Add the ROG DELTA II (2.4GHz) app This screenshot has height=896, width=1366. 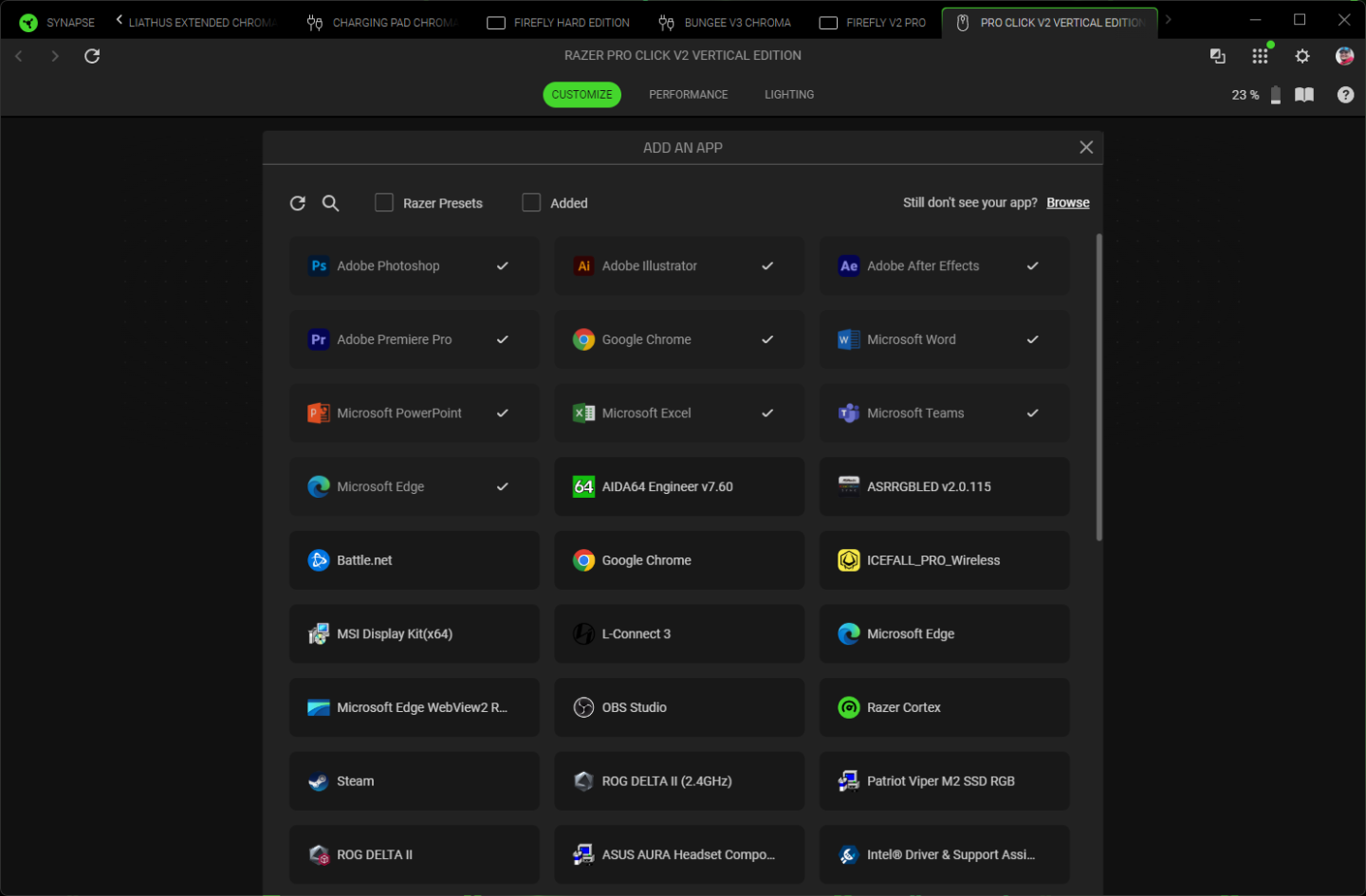tap(679, 781)
